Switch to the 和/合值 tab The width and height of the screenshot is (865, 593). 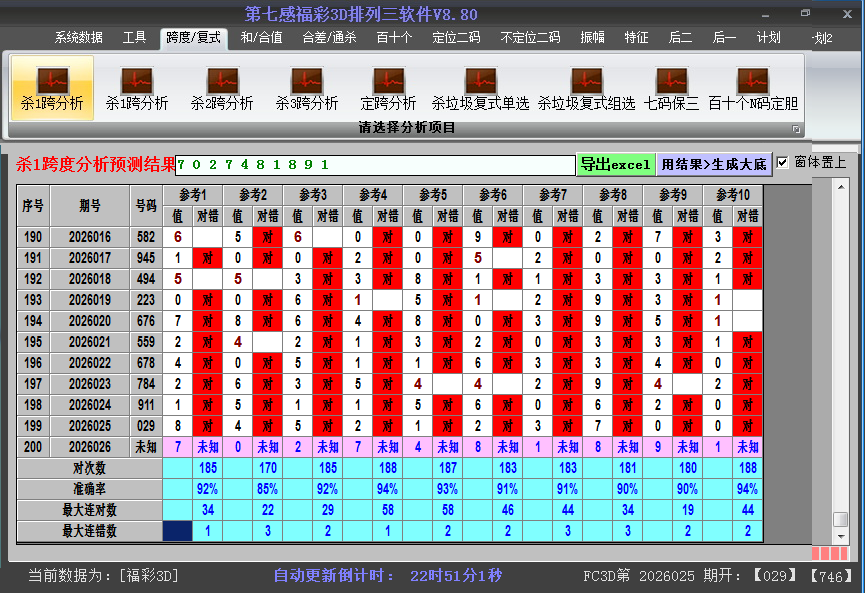pos(261,38)
